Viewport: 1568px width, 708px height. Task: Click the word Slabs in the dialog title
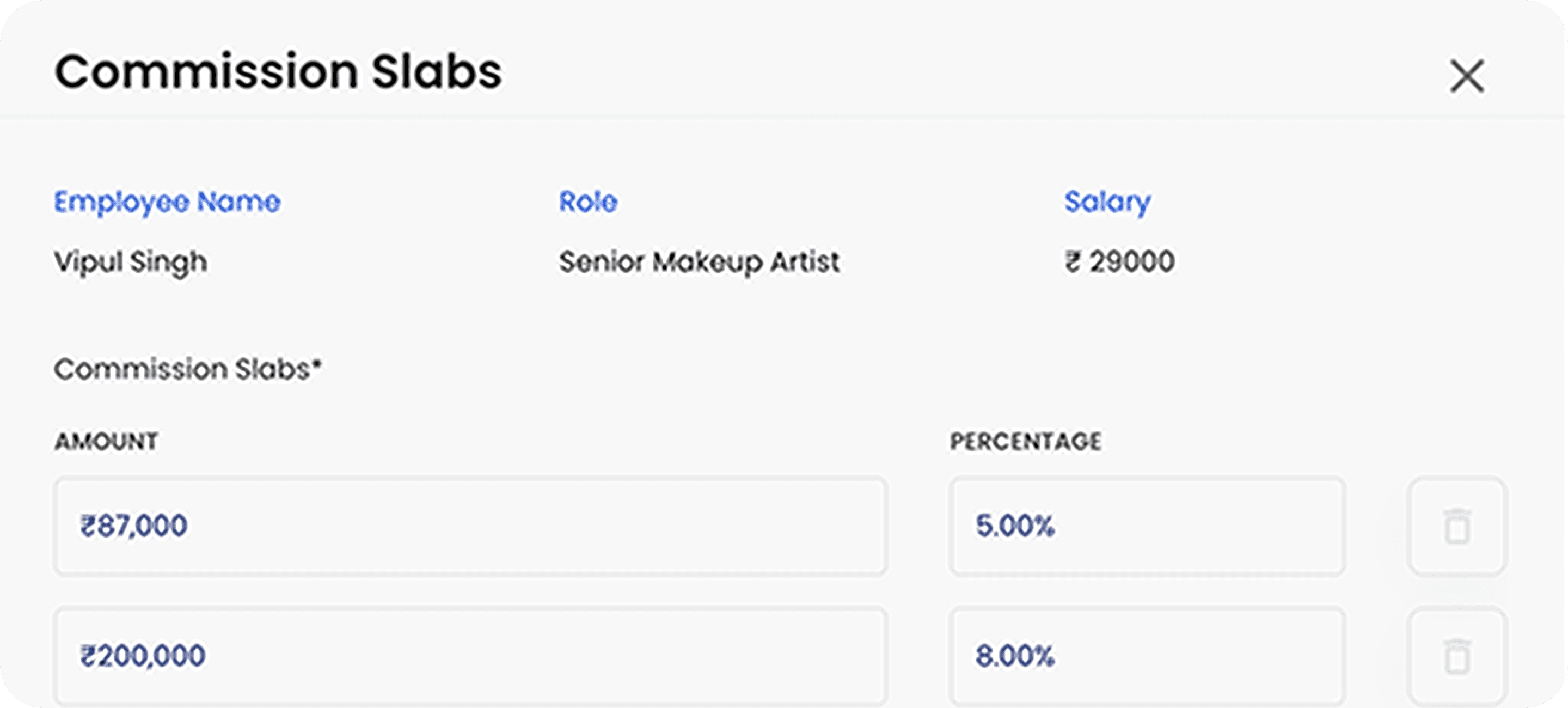pyautogui.click(x=437, y=72)
